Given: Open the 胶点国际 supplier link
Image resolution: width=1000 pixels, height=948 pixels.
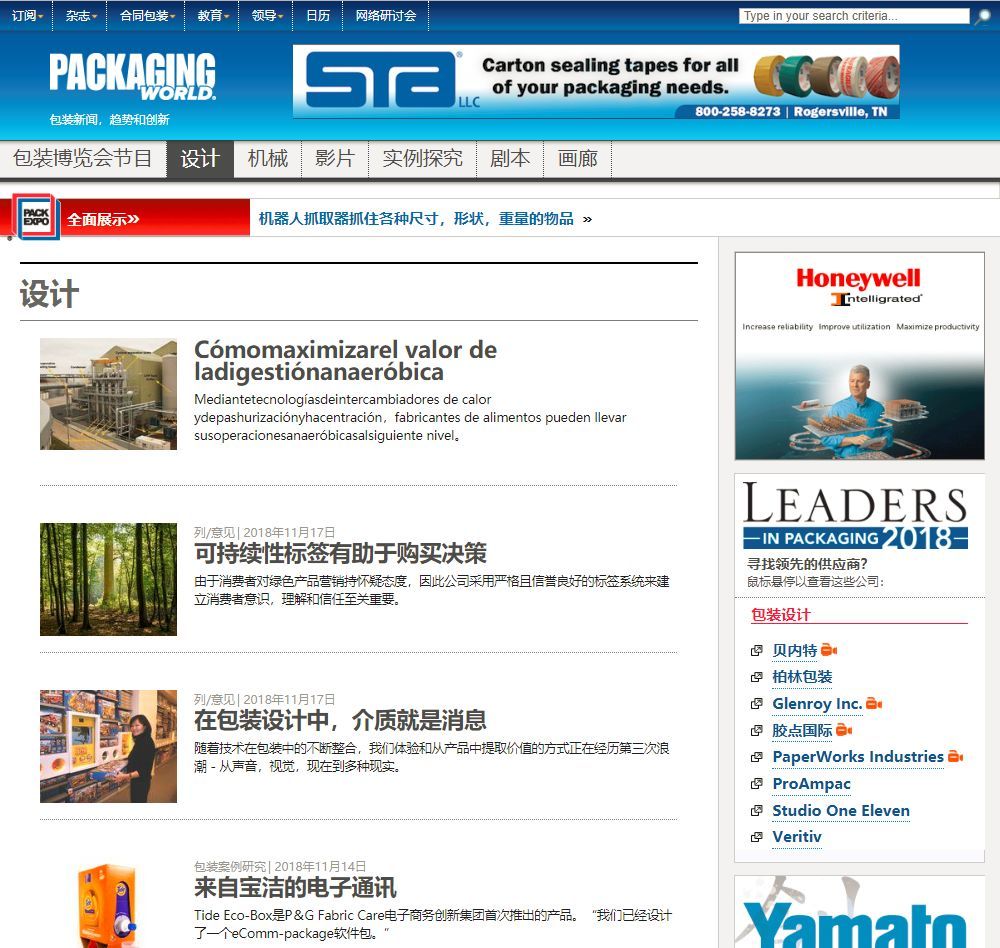Looking at the screenshot, I should point(802,730).
